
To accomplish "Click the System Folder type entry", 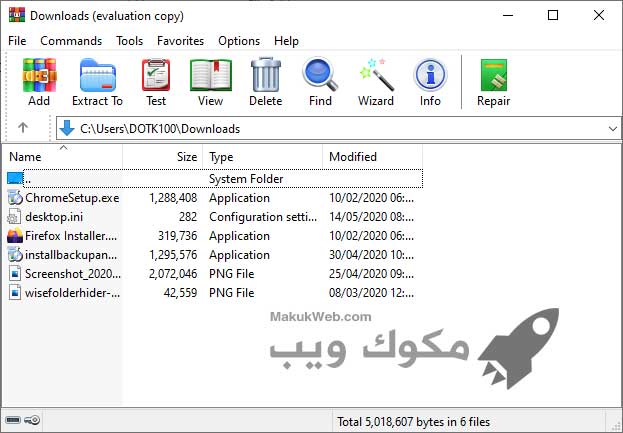I will (246, 179).
